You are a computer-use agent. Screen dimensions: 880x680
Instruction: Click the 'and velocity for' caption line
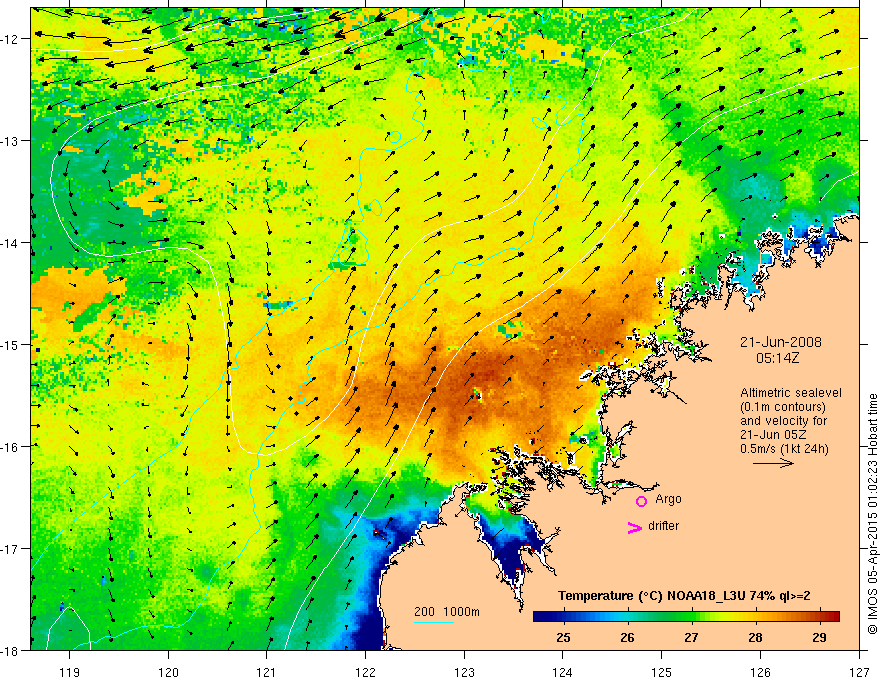783,421
